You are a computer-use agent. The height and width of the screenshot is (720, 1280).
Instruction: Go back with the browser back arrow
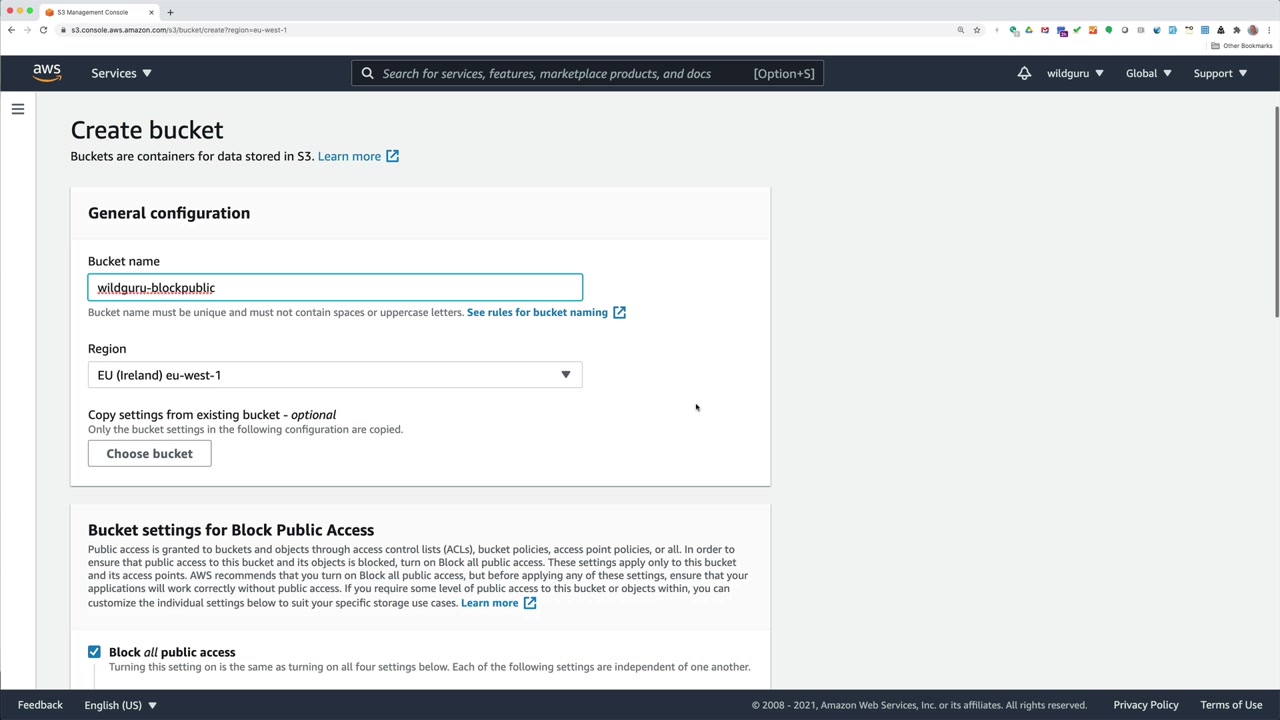coord(11,30)
